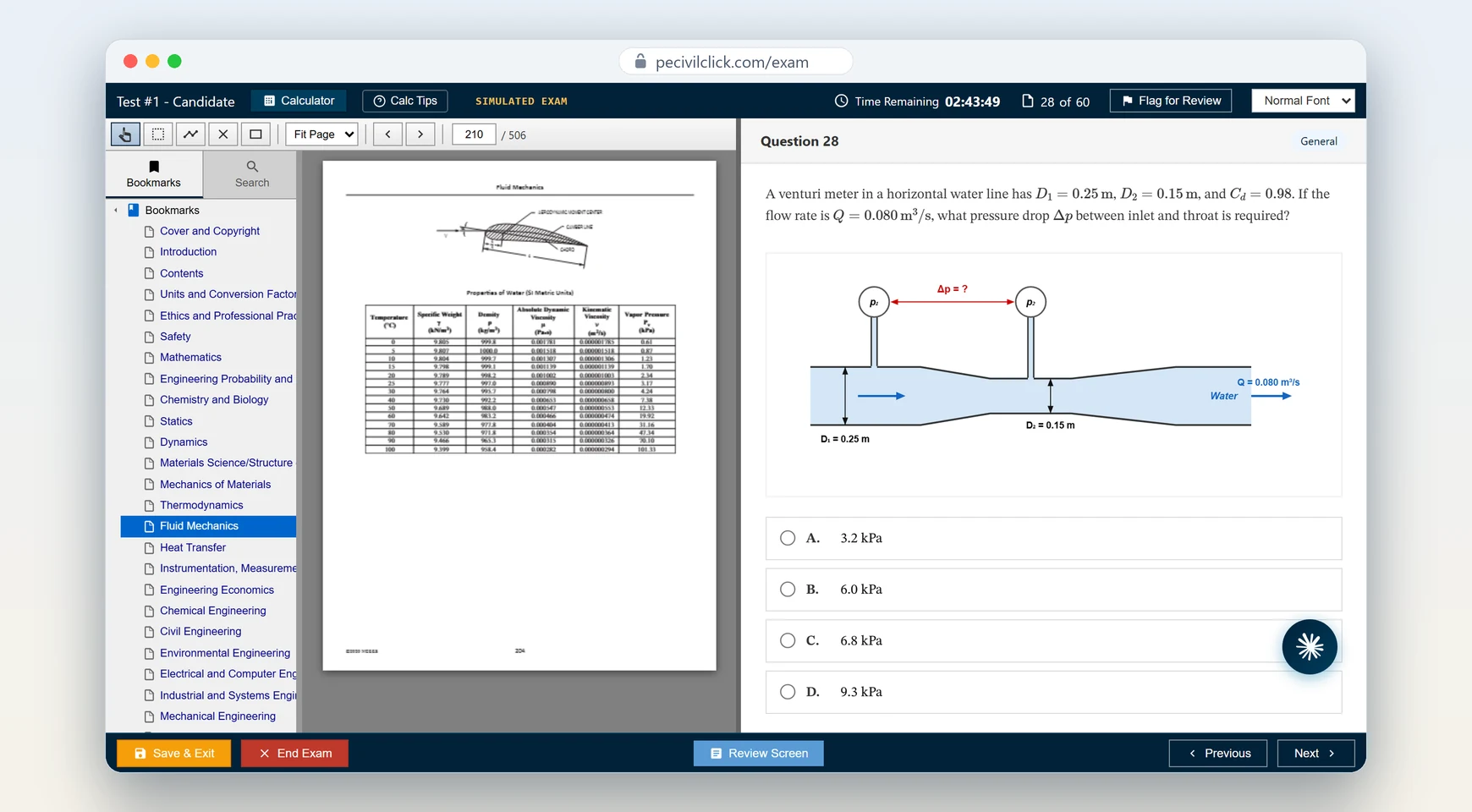Click Save & Exit button
This screenshot has height=812, width=1472.
[x=173, y=754]
